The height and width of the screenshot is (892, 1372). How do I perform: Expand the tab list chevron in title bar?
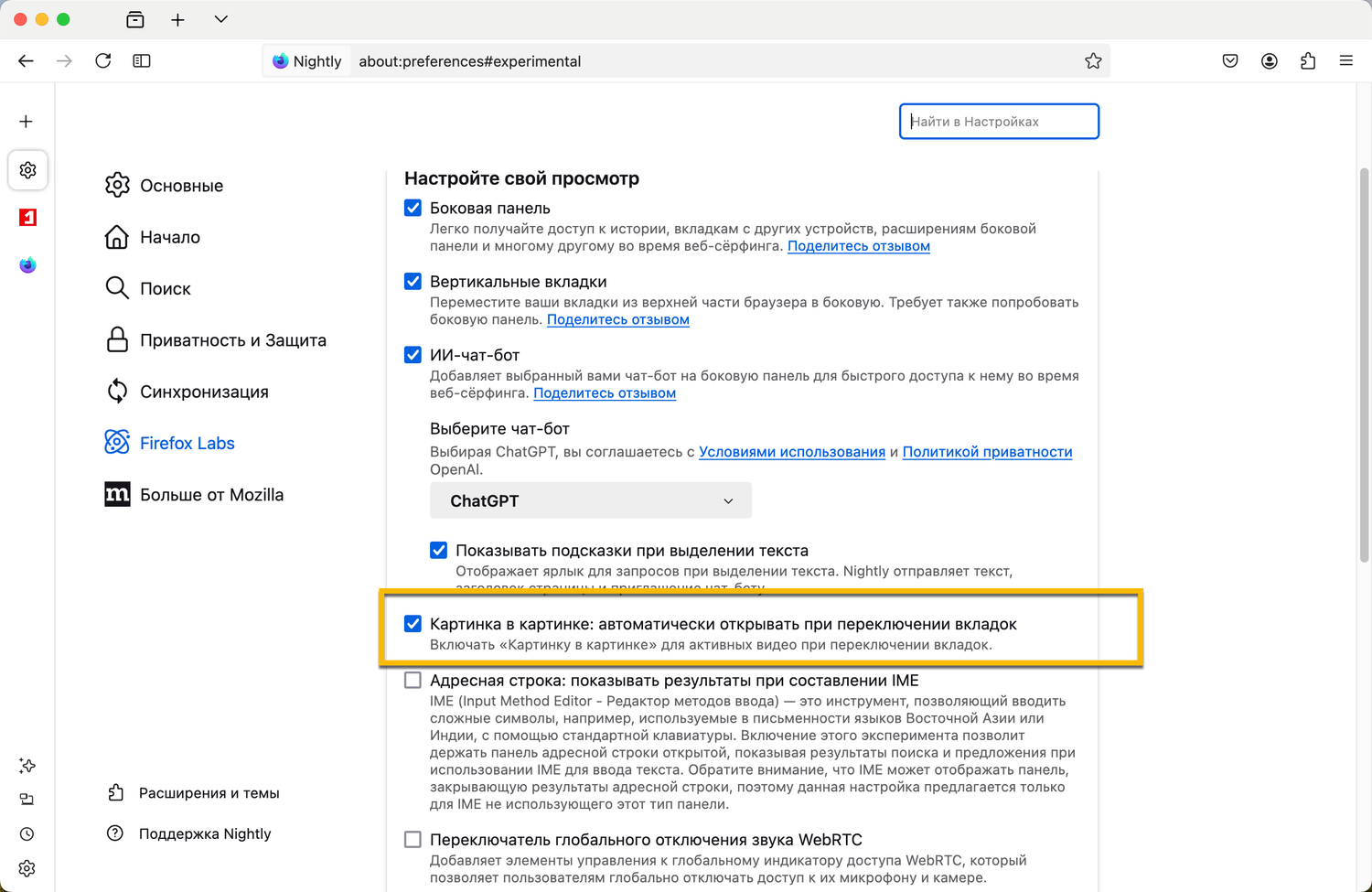point(221,19)
